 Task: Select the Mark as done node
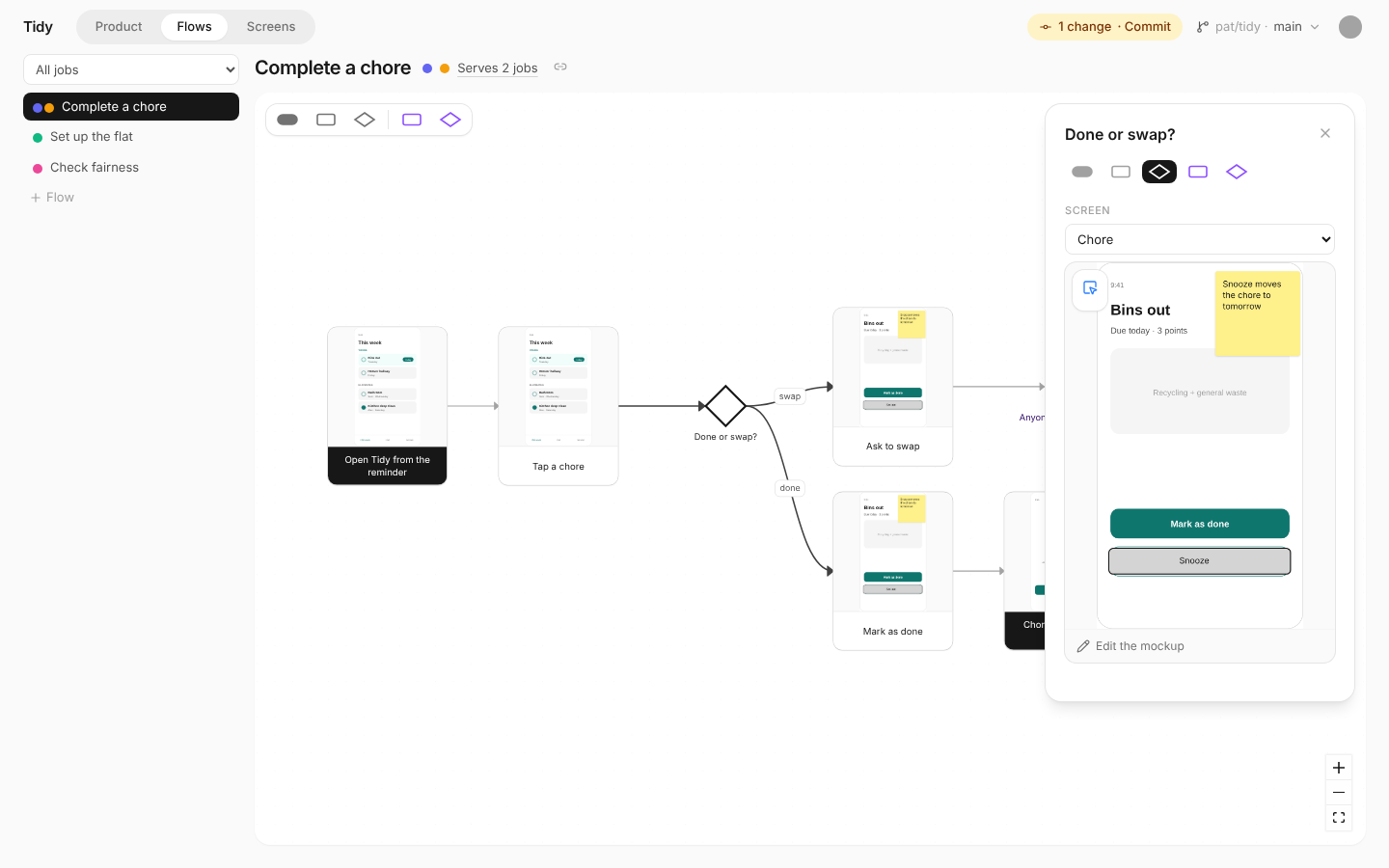[893, 571]
